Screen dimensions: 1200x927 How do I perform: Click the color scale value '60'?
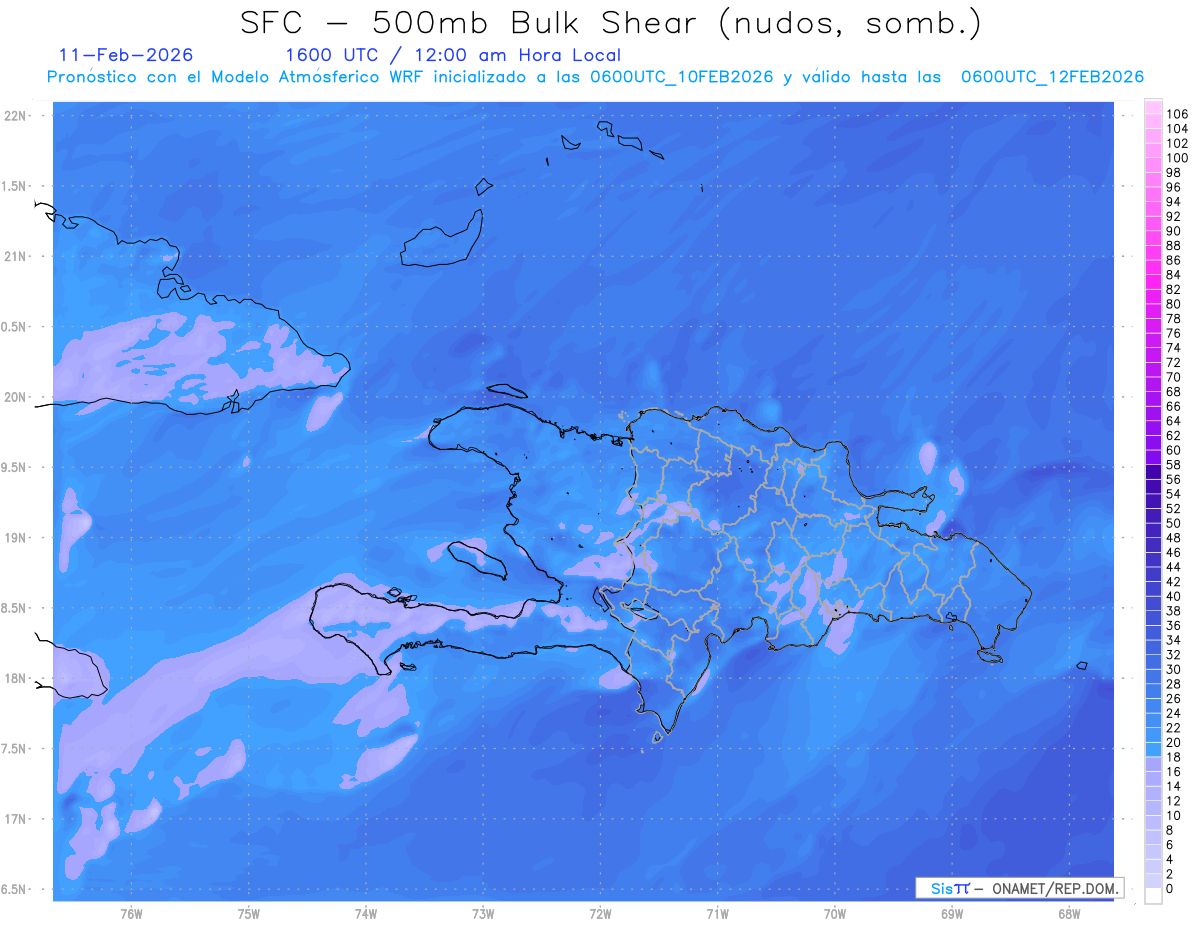pyautogui.click(x=1174, y=450)
